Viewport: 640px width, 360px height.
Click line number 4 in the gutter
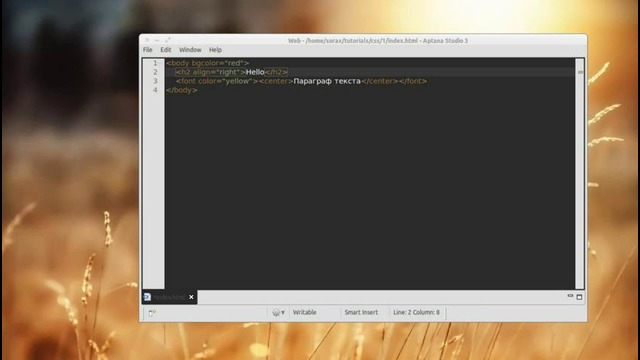coord(155,90)
